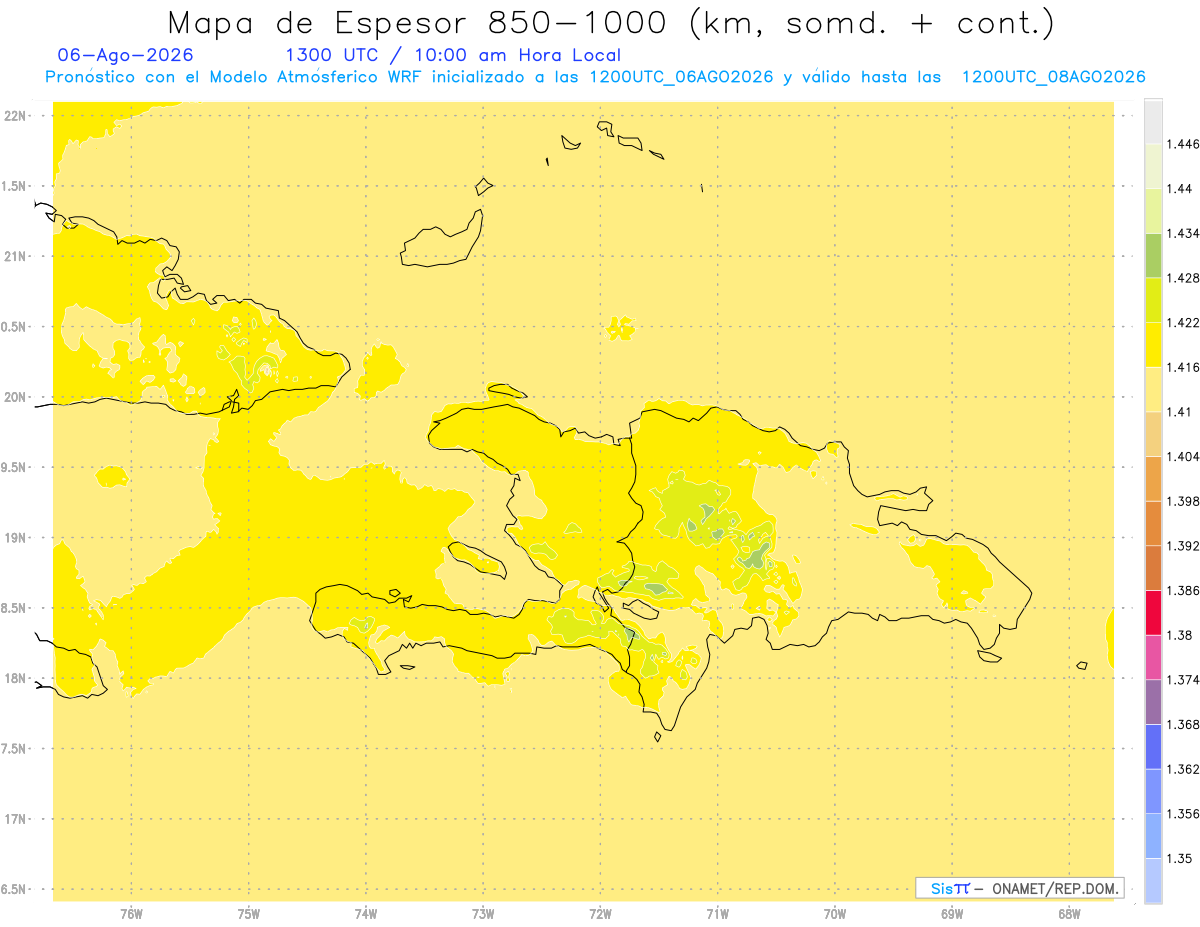Click the initialization time "1200UTC_06AGO2026"

coord(681,77)
